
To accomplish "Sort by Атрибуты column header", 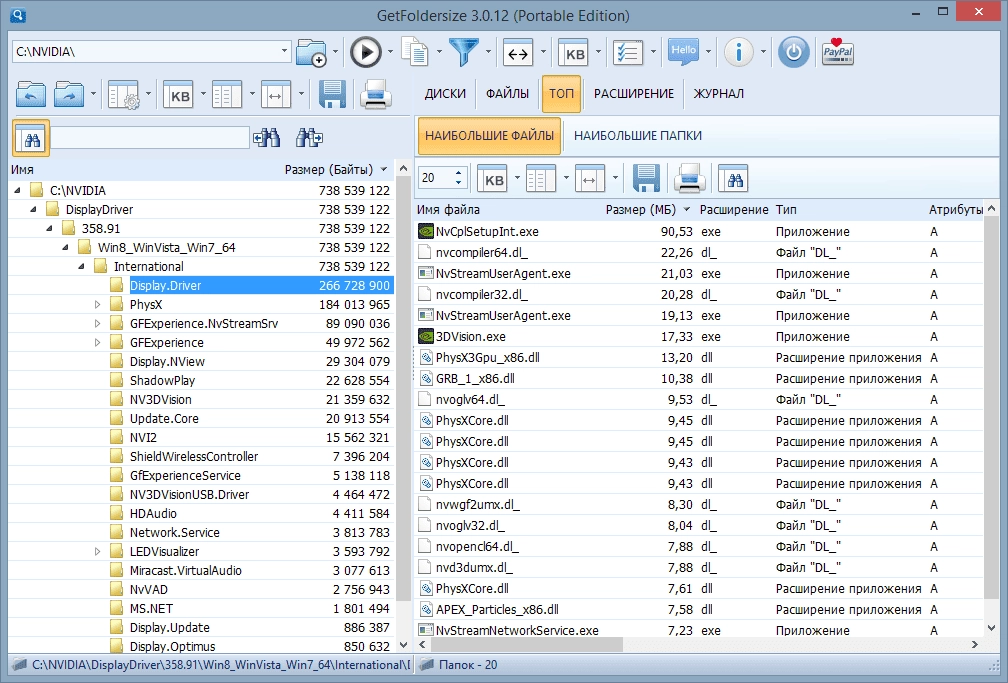I will pyautogui.click(x=955, y=210).
